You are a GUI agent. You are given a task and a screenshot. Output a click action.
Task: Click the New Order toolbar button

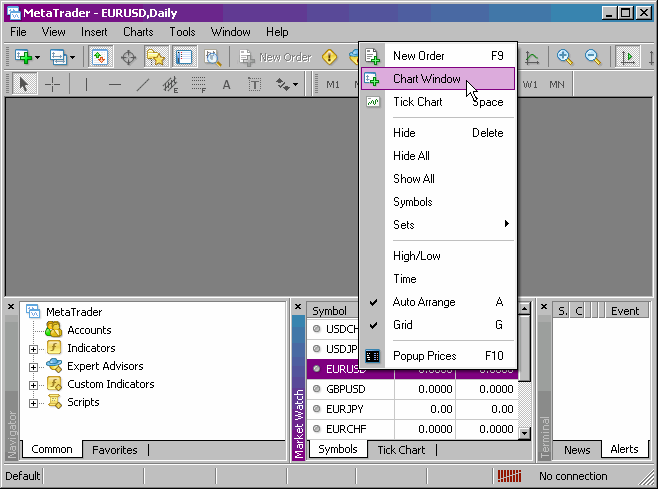(276, 57)
